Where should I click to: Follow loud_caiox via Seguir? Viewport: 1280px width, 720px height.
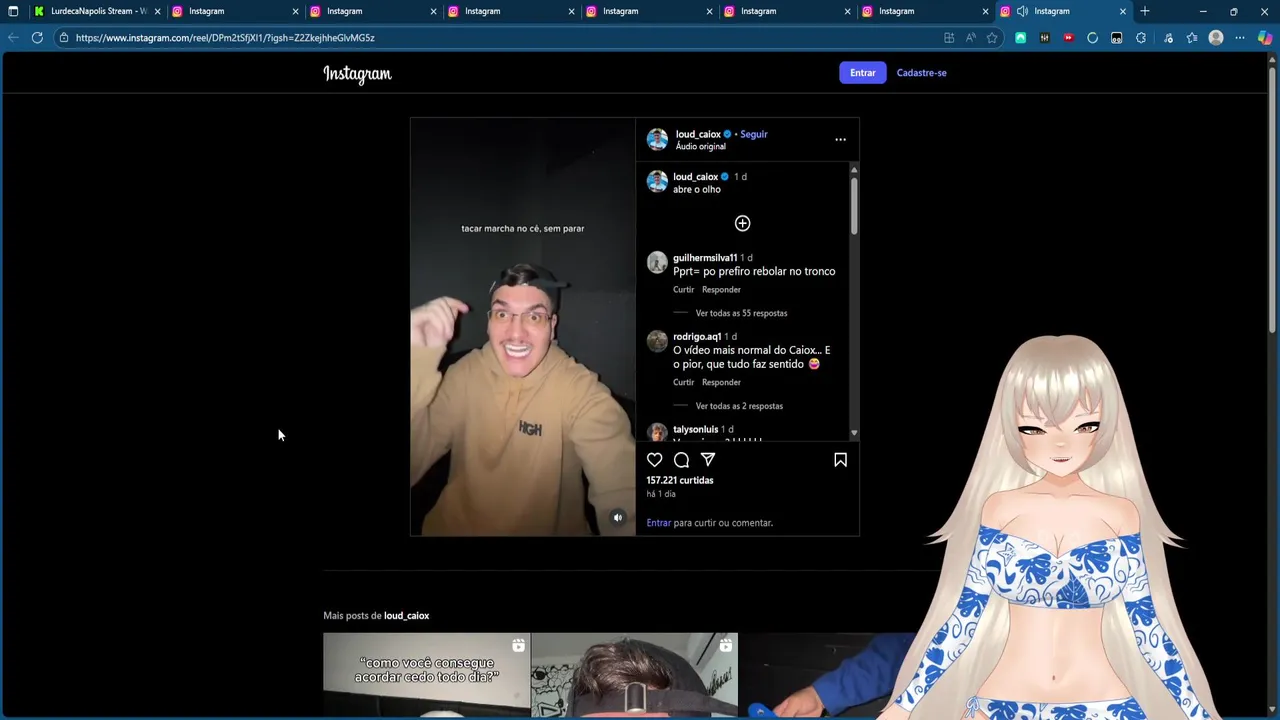pyautogui.click(x=754, y=134)
